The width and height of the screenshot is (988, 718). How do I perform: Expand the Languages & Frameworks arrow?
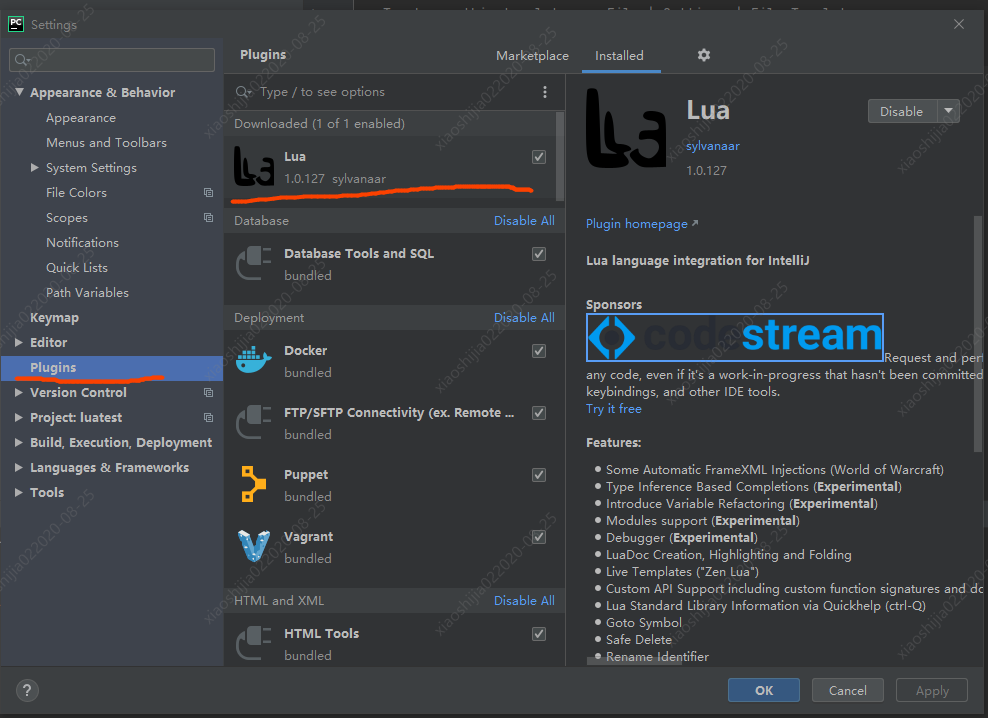[x=19, y=467]
